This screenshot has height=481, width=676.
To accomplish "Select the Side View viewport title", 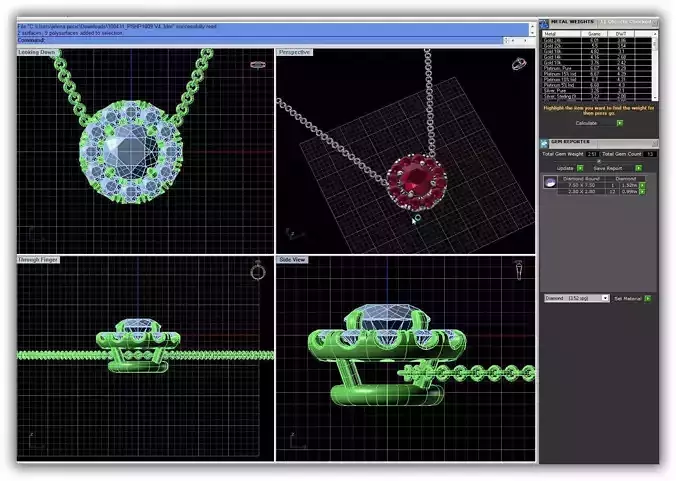I will [292, 260].
